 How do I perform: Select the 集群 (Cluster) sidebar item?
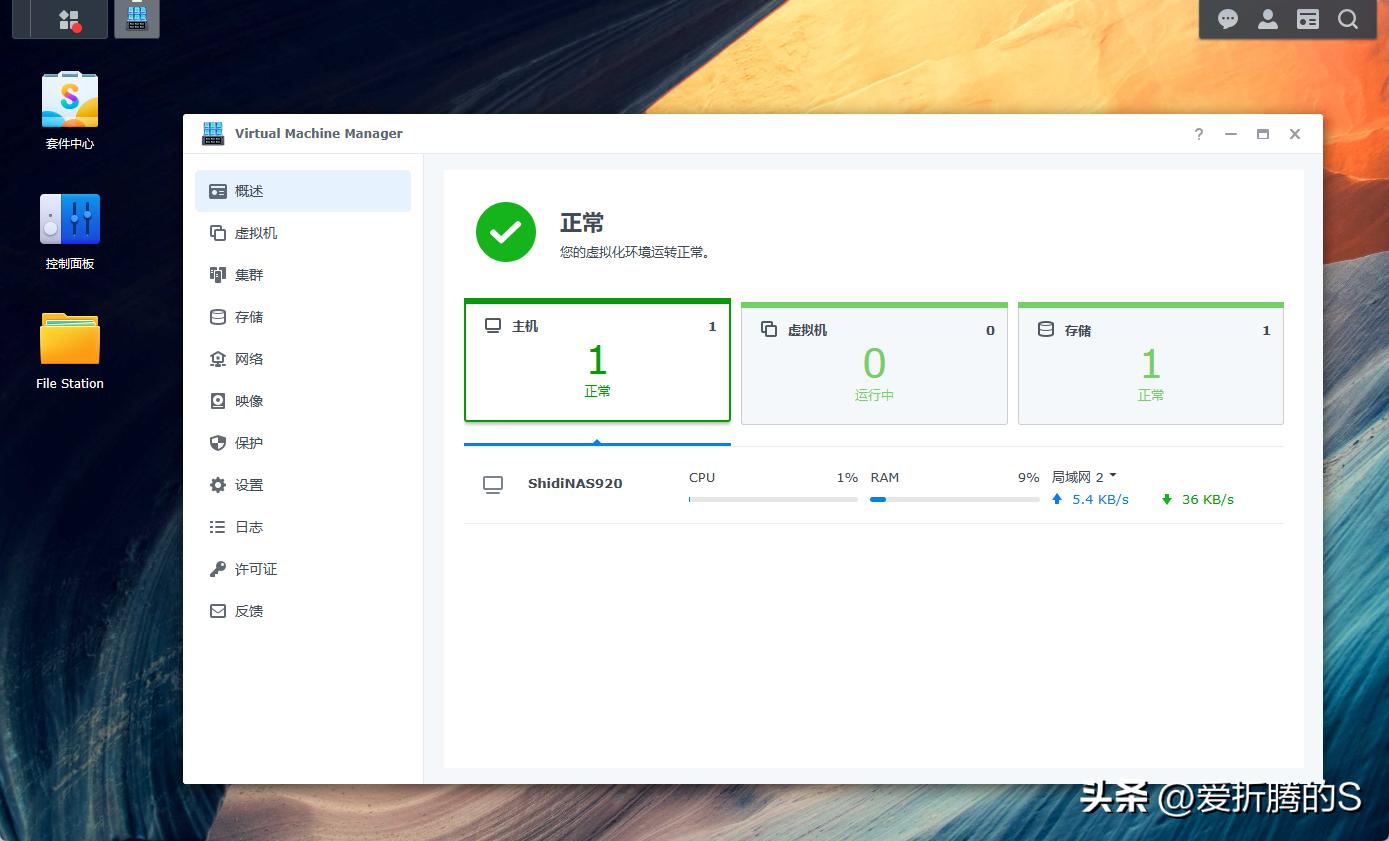[247, 274]
